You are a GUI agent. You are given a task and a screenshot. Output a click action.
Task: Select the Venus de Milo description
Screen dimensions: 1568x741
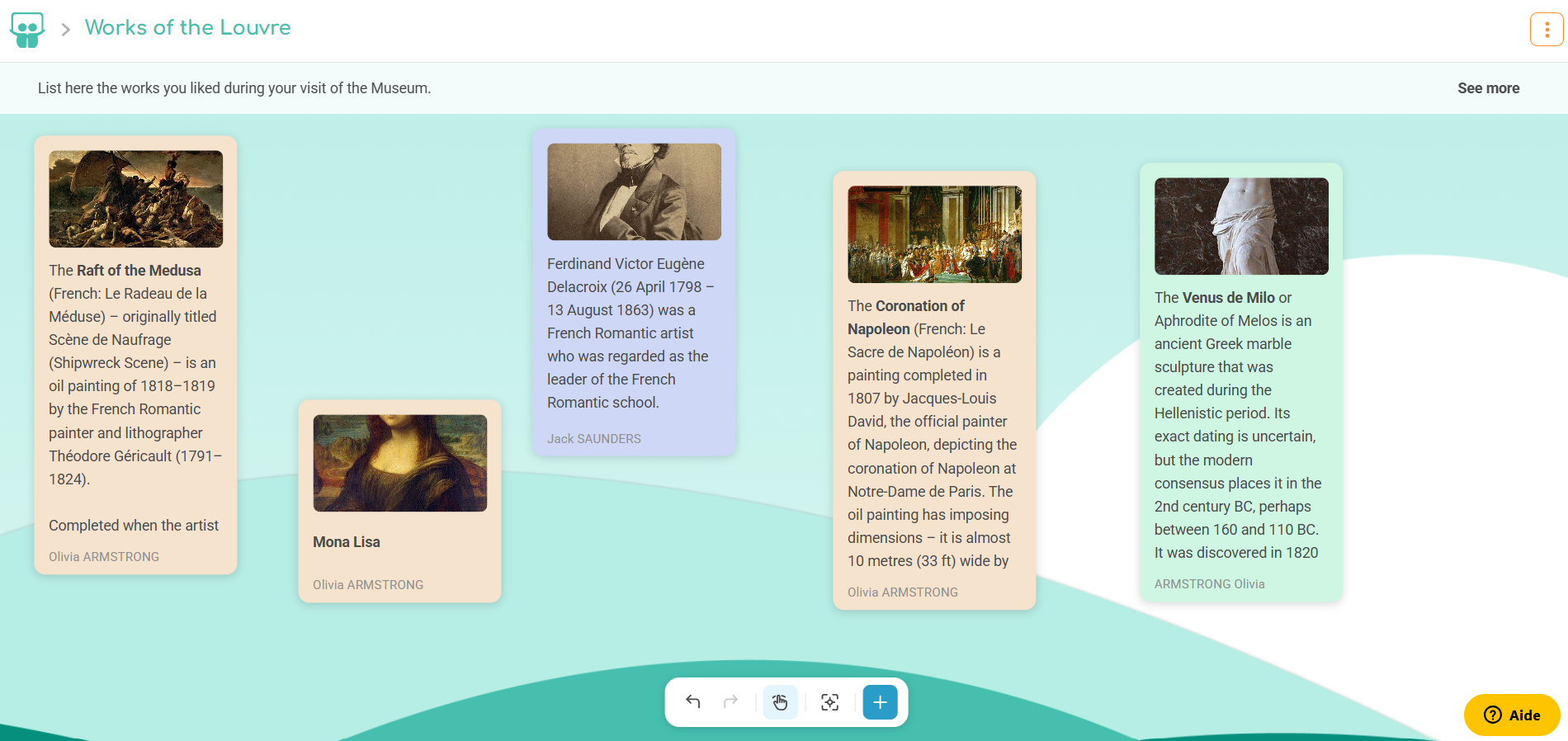[x=1238, y=425]
